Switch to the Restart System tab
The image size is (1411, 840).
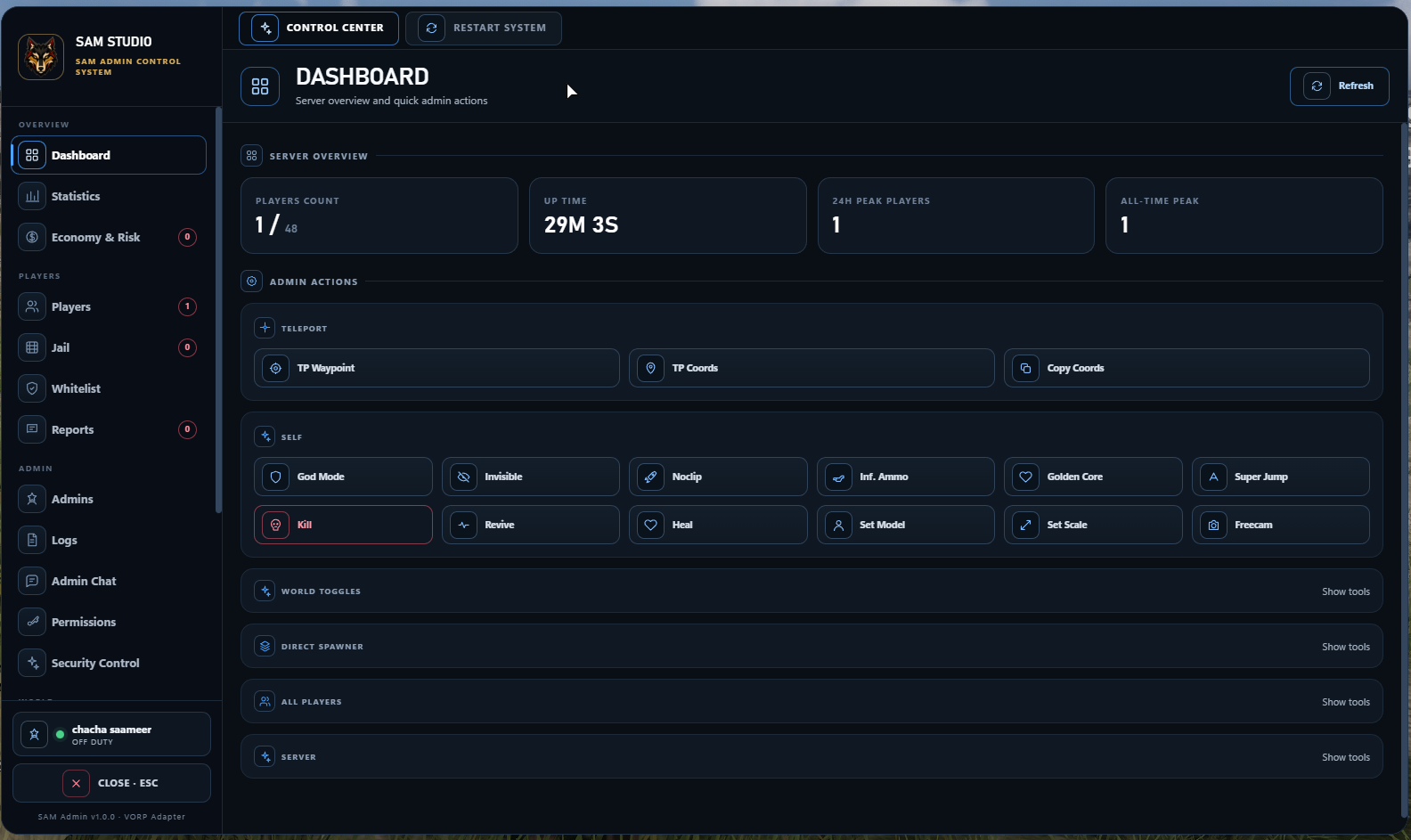[x=484, y=29]
